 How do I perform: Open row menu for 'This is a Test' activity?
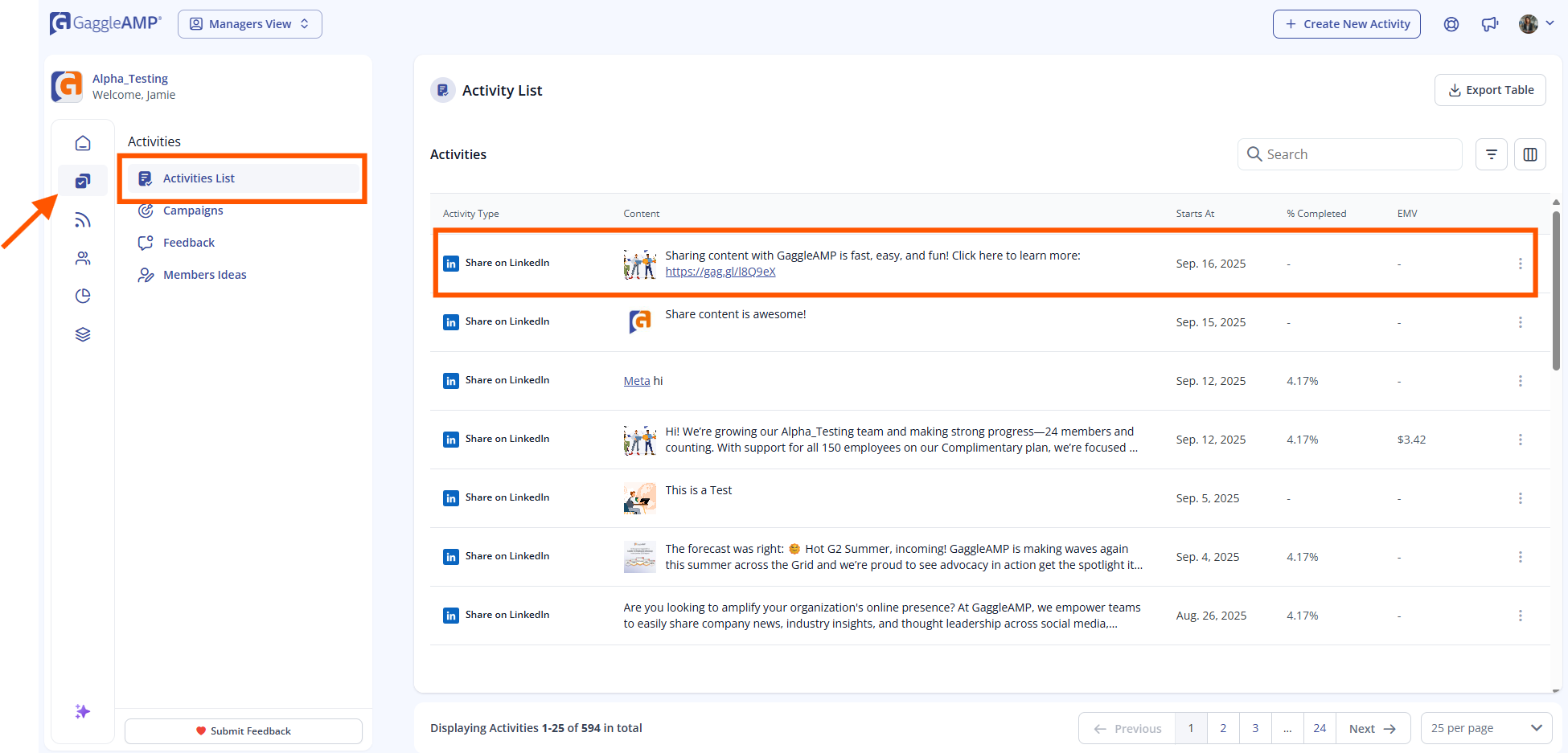(1520, 498)
